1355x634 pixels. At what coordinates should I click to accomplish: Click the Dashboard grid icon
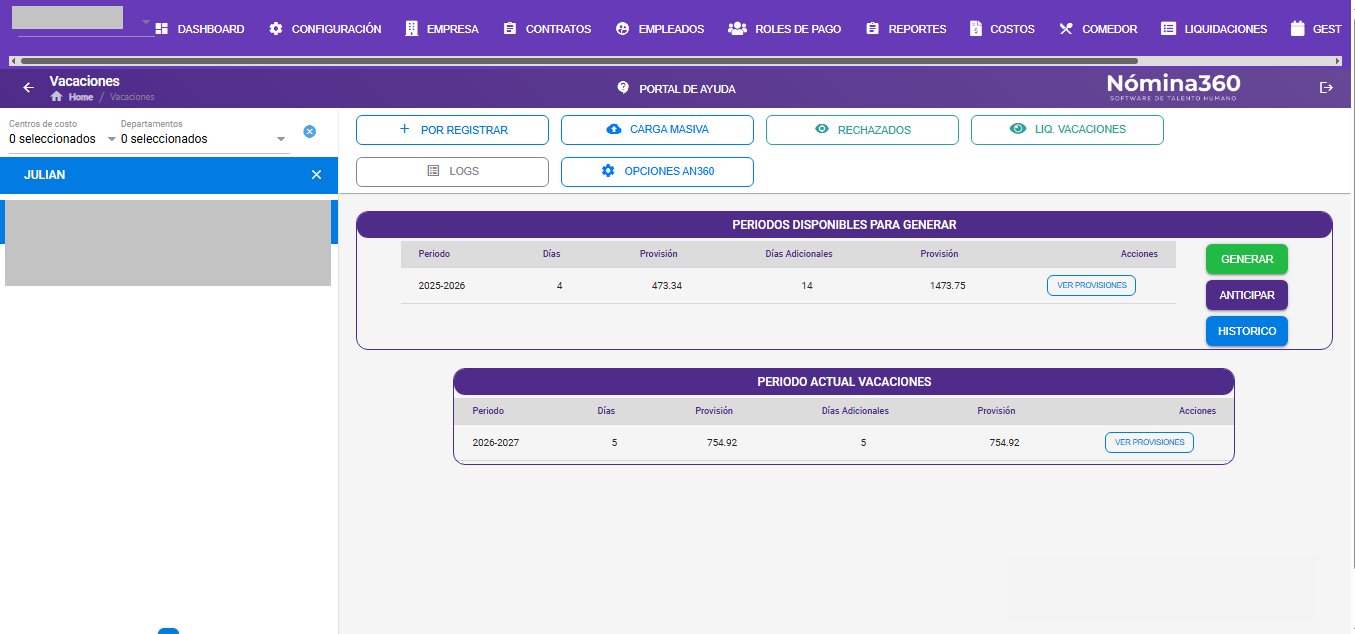point(161,29)
